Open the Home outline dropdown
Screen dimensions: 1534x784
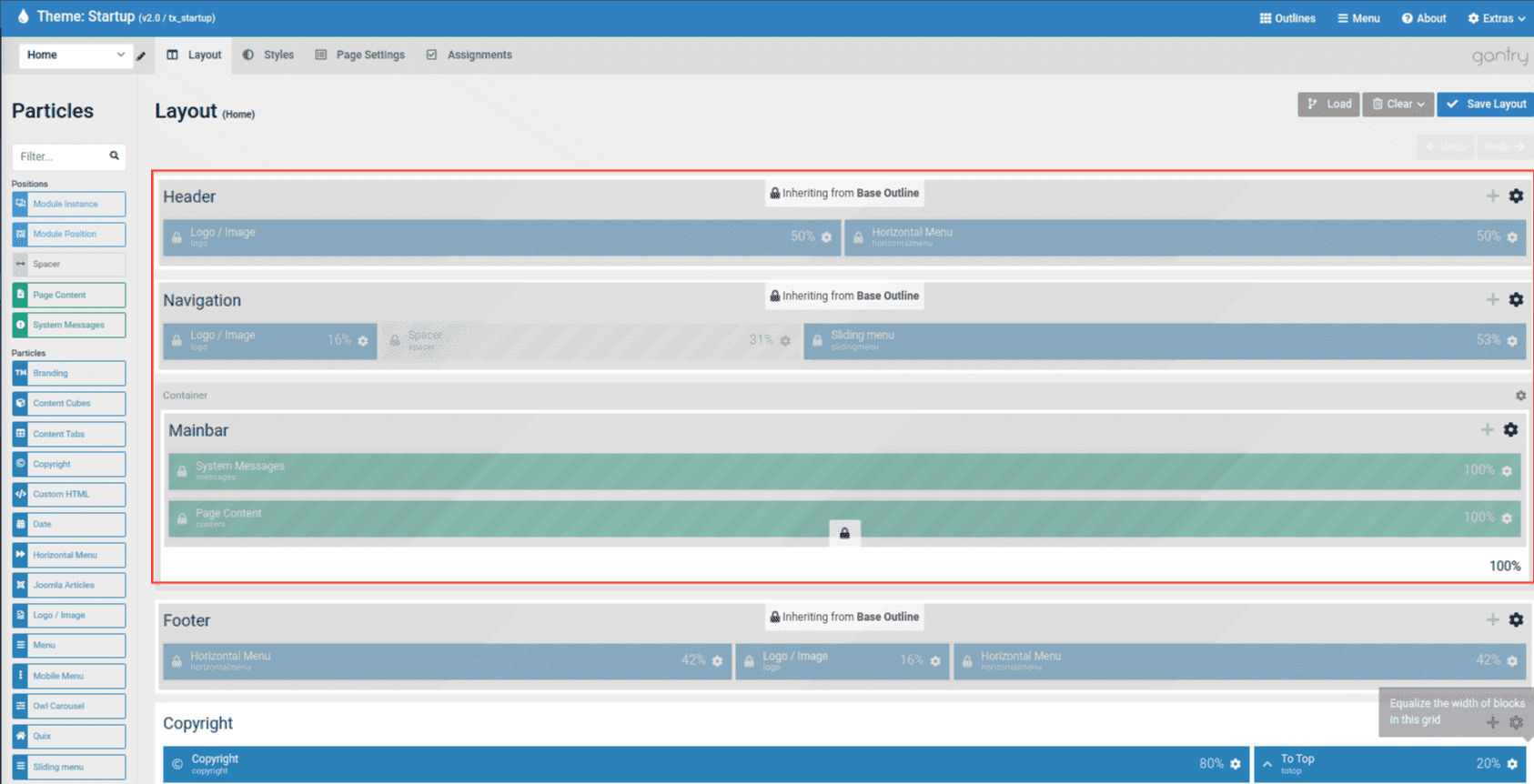(x=75, y=55)
